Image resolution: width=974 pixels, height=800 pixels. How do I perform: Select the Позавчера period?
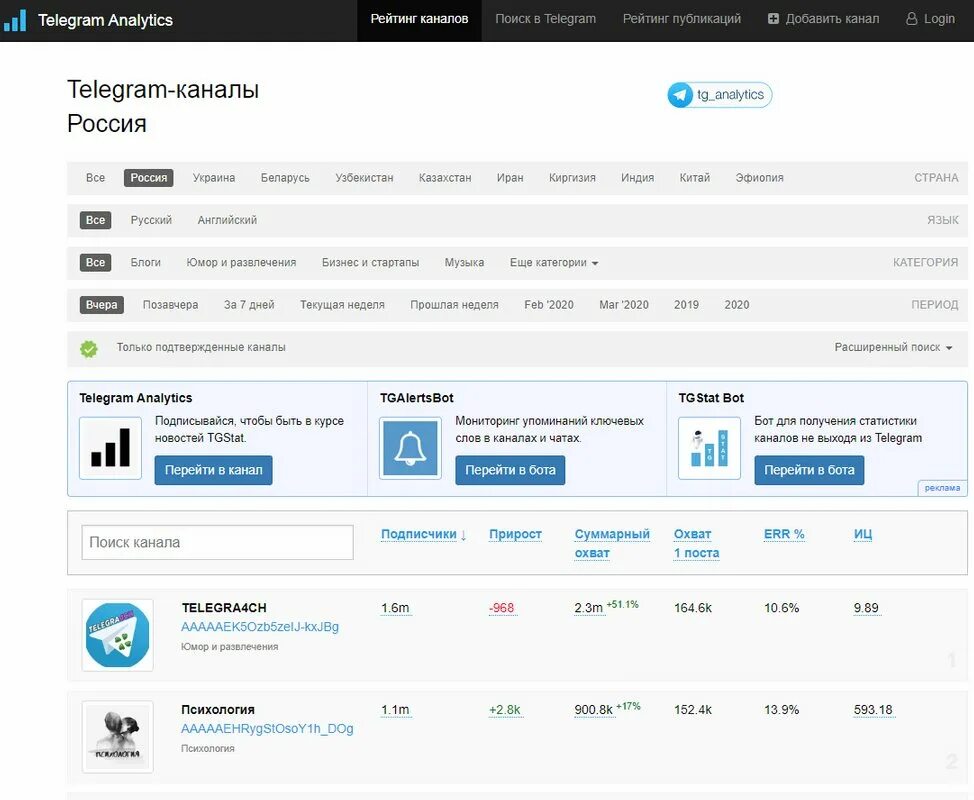click(170, 304)
